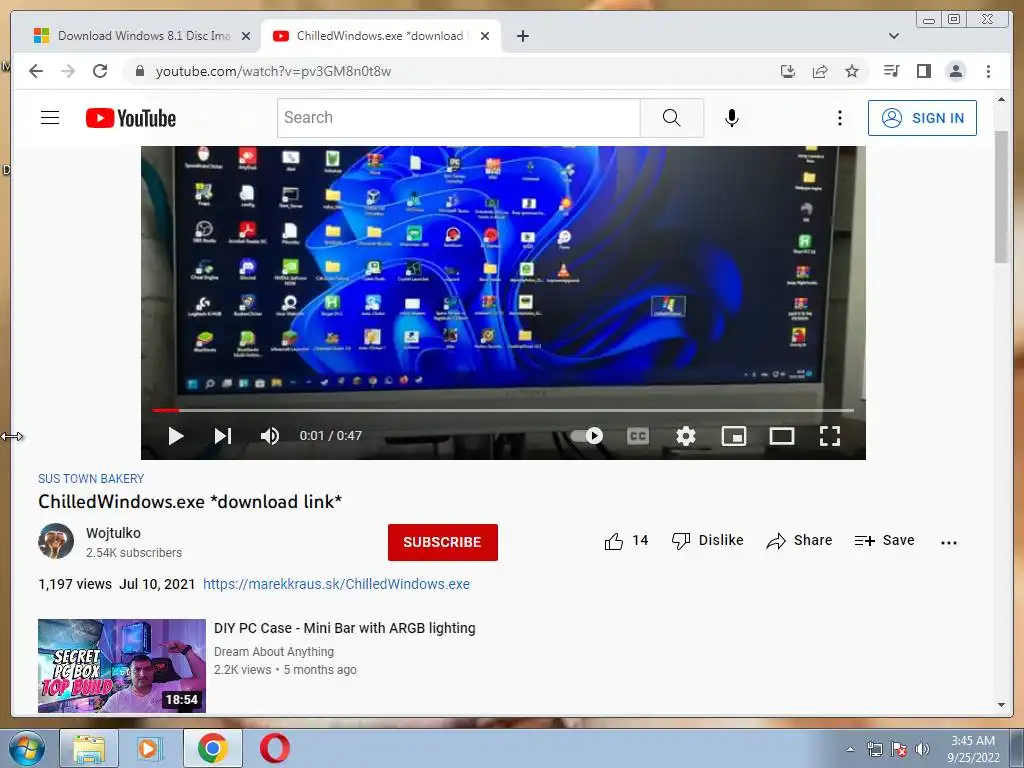Click the install app icon in address bar

point(788,71)
